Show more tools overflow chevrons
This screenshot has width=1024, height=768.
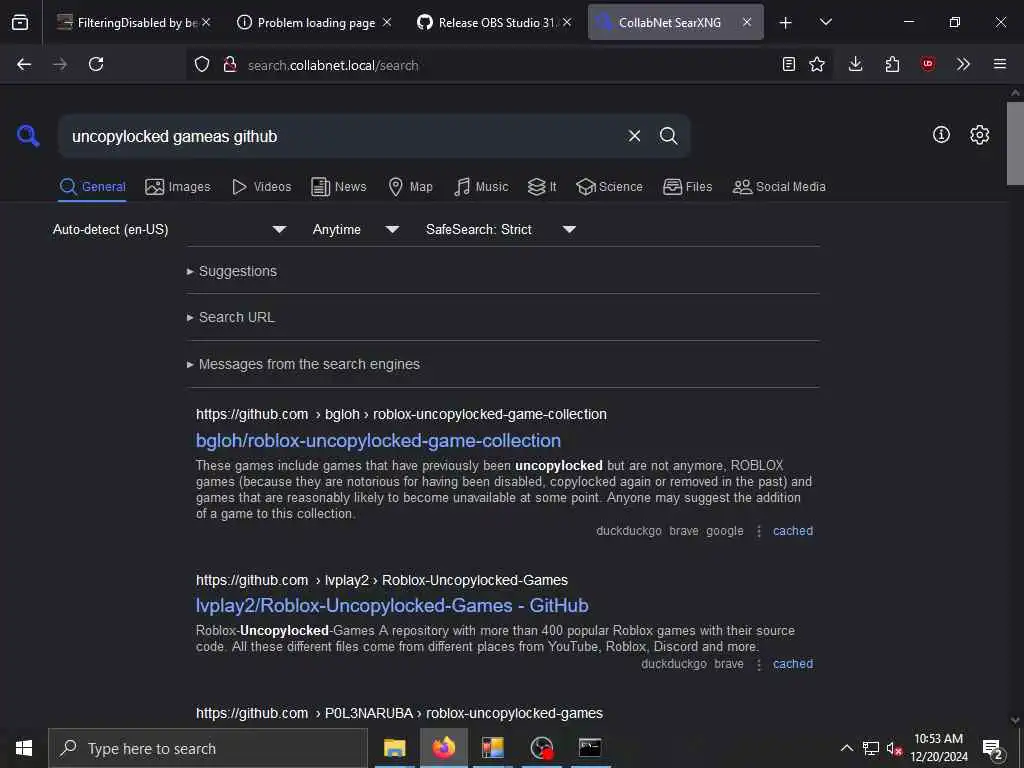click(963, 64)
